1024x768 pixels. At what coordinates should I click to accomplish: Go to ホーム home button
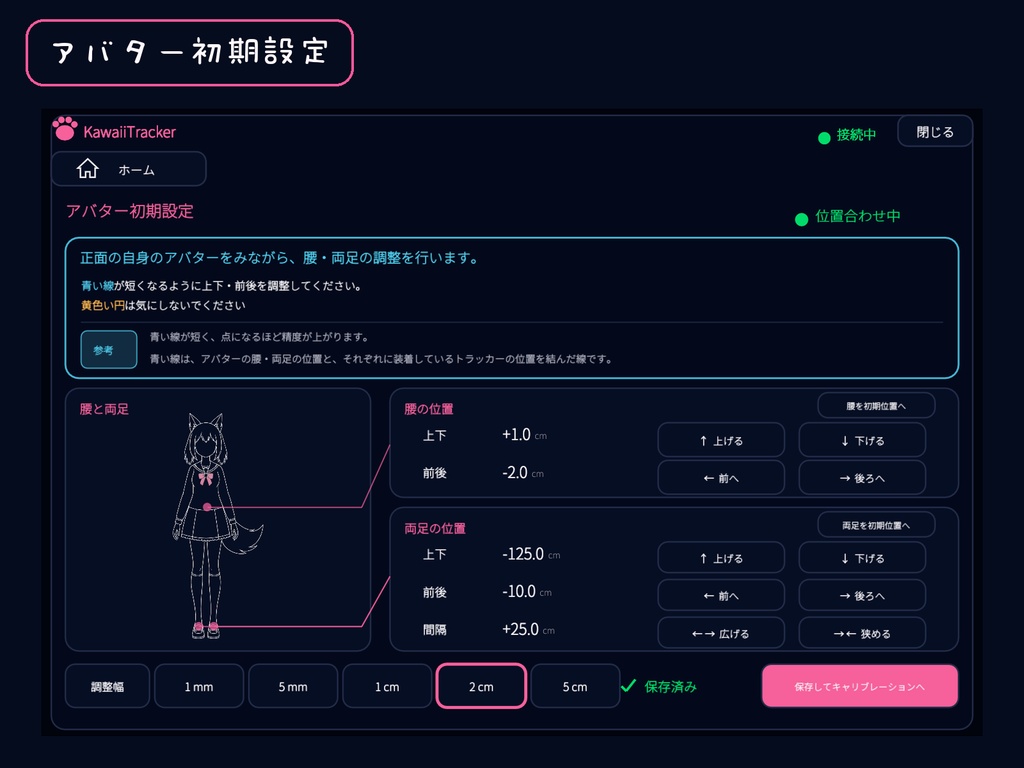click(x=129, y=169)
